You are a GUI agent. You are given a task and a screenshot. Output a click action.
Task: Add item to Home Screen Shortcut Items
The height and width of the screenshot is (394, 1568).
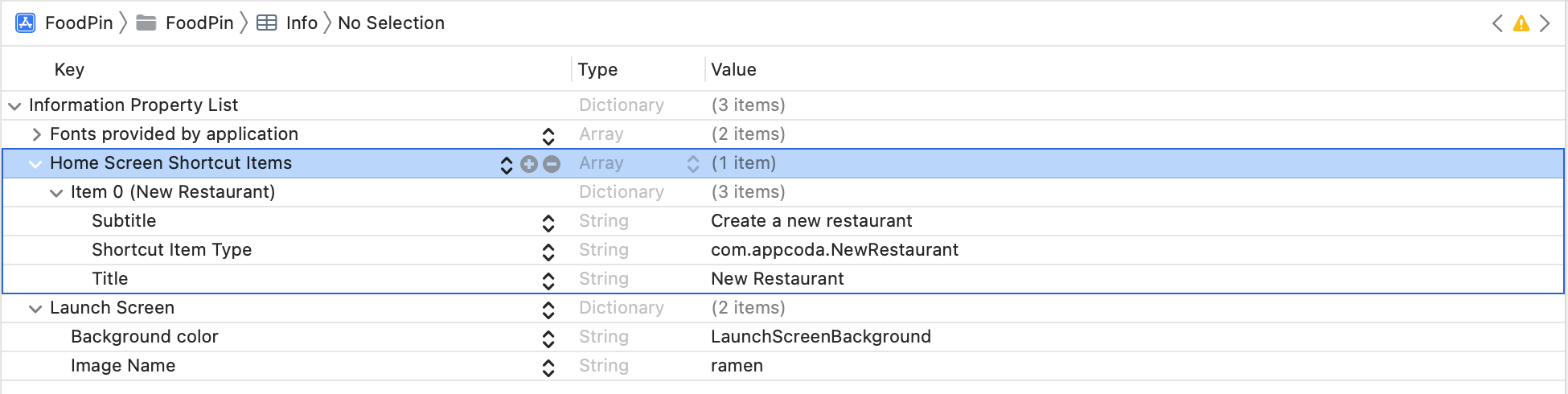pyautogui.click(x=529, y=164)
